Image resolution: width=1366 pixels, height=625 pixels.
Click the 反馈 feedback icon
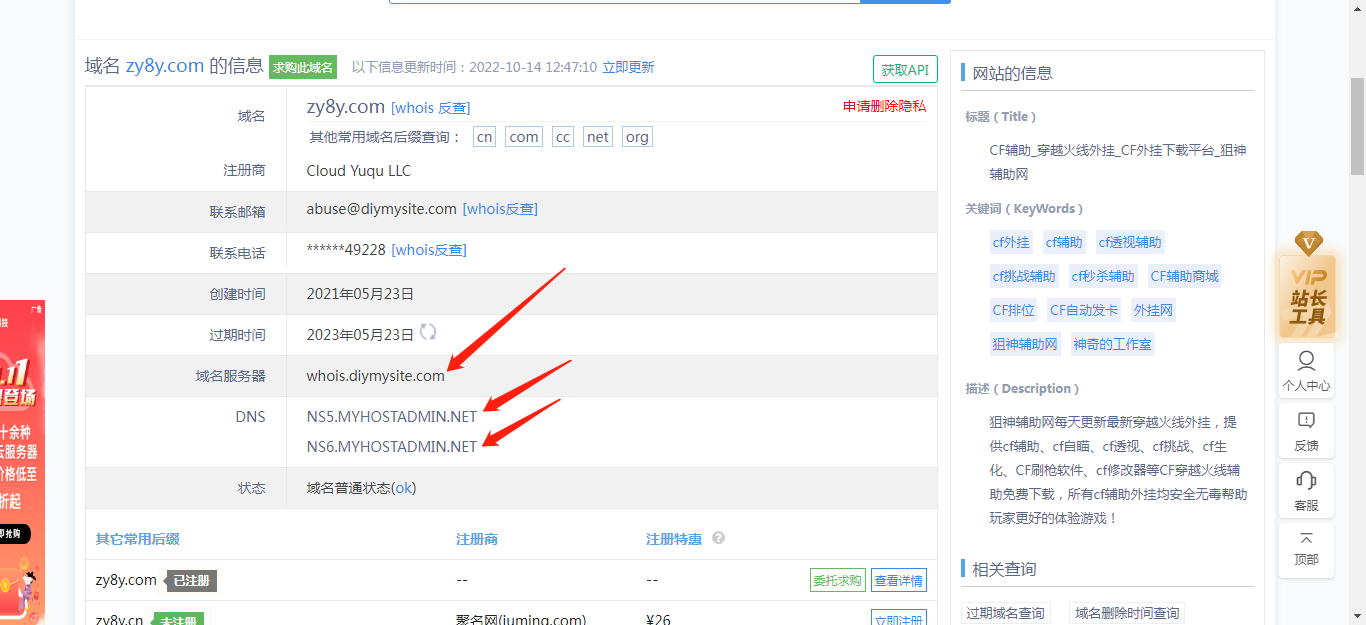tap(1306, 430)
